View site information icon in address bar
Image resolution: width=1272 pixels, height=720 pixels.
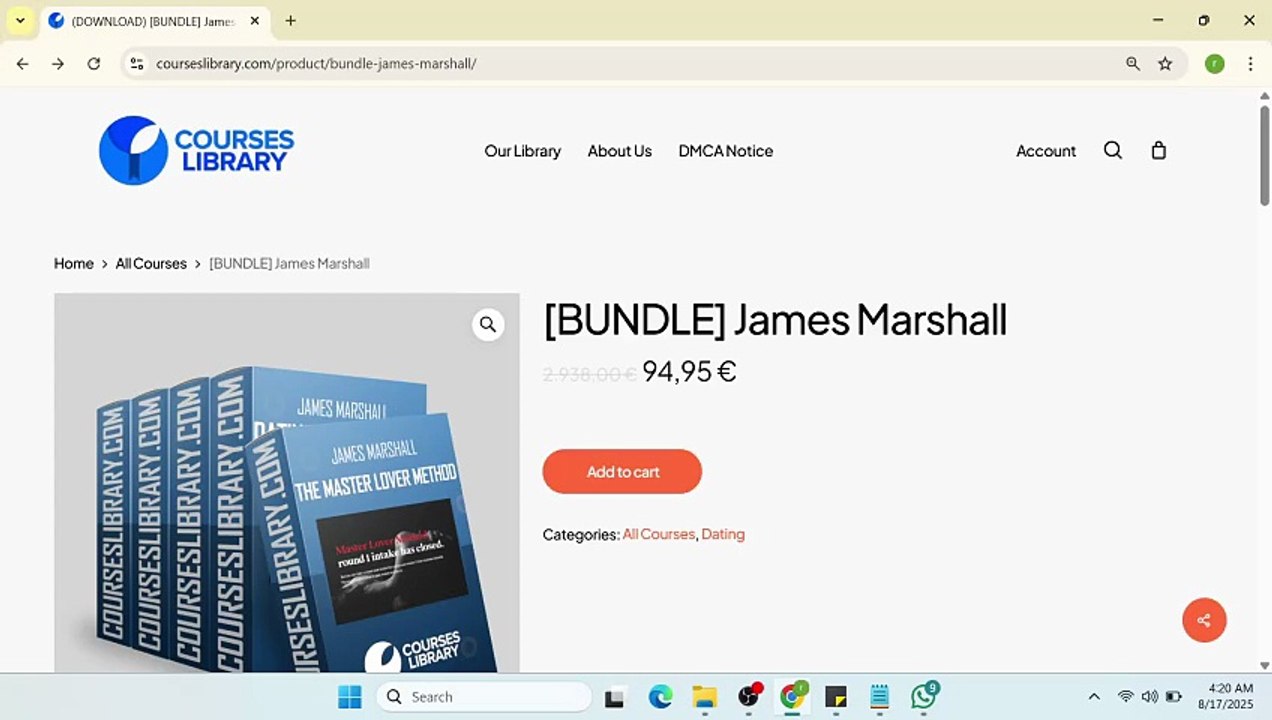point(137,63)
